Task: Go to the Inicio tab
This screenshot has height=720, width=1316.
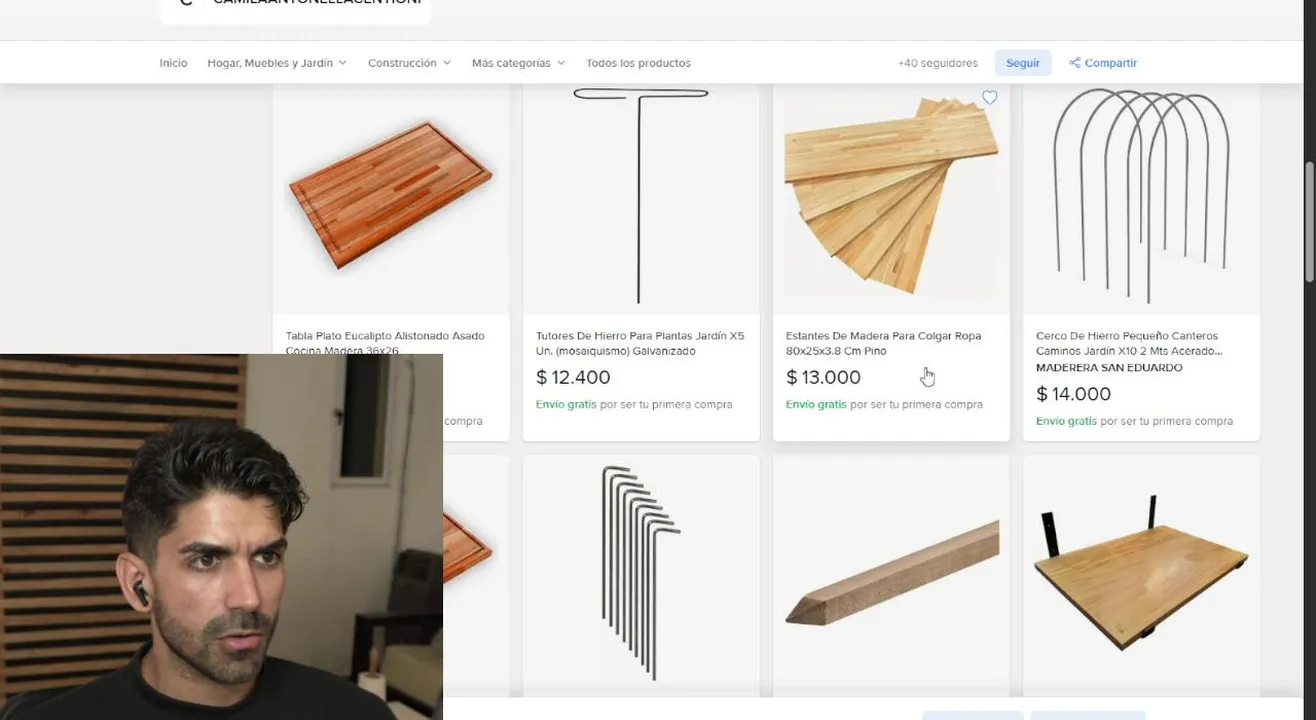Action: pos(173,63)
